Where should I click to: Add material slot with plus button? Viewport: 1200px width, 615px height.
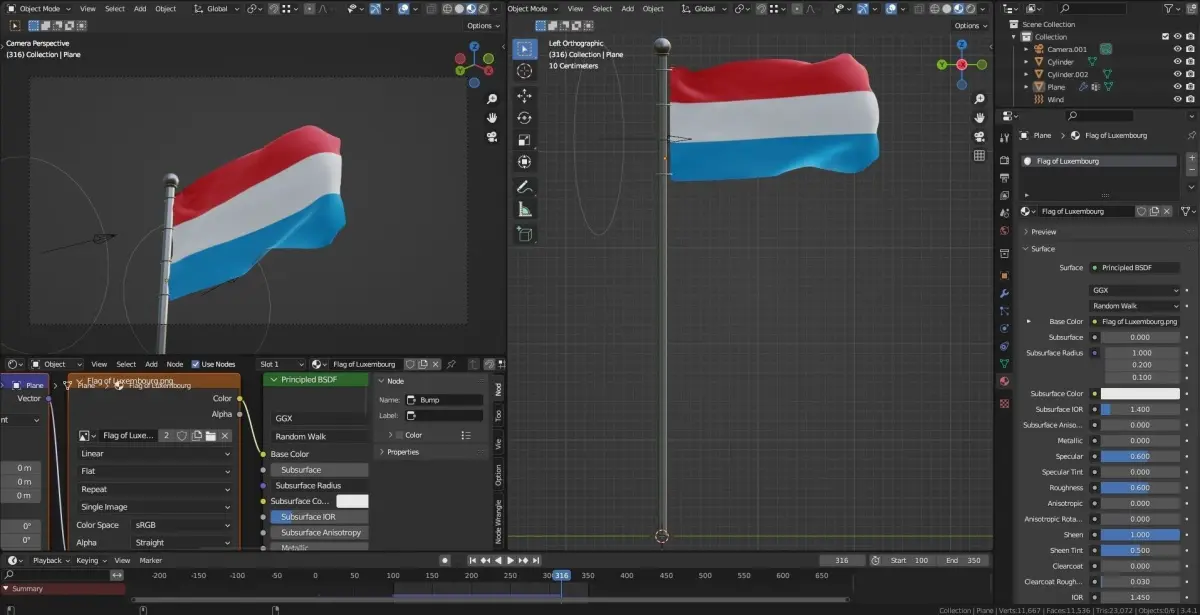(1190, 160)
